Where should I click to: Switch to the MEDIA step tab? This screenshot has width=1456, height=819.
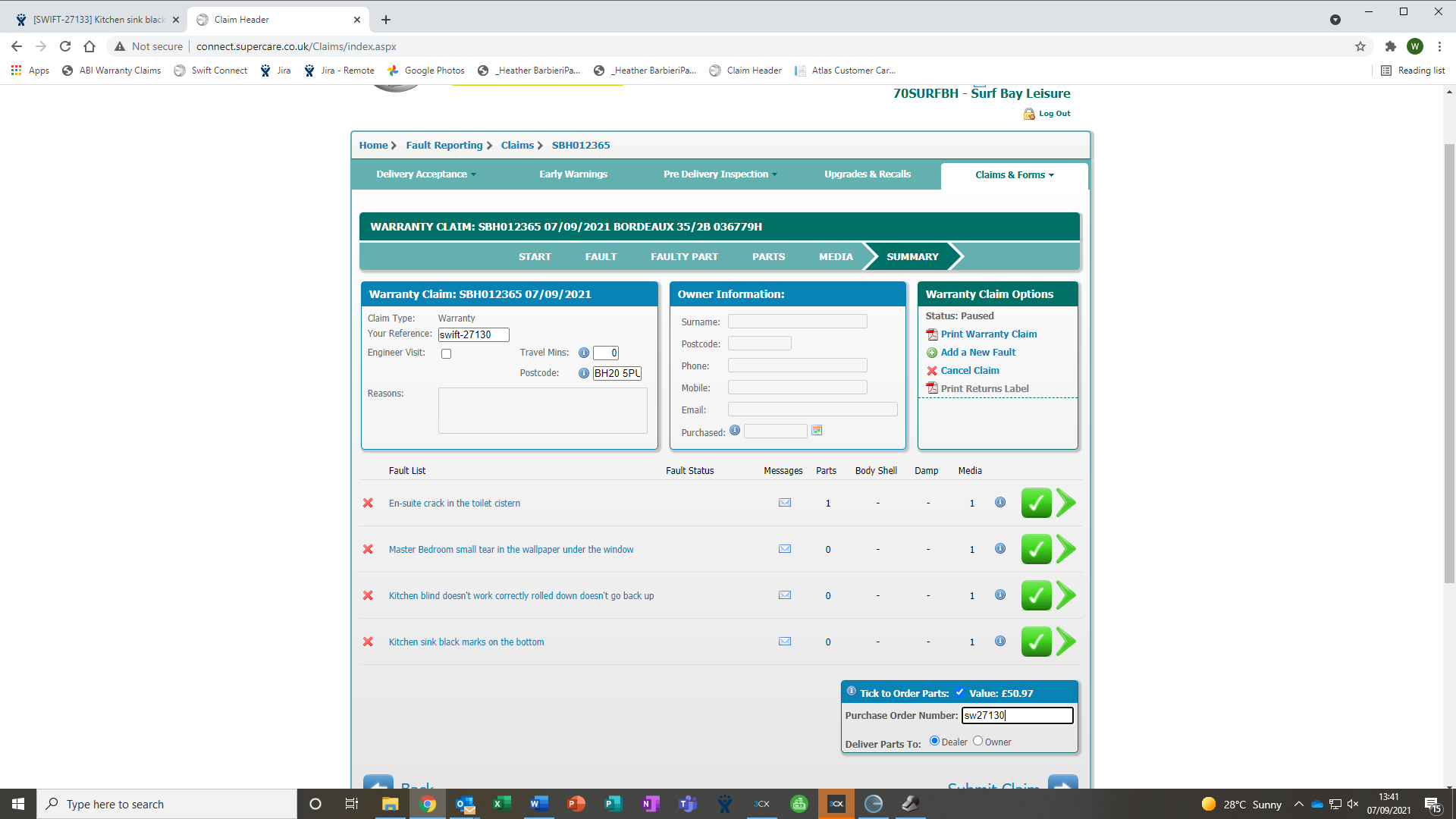pyautogui.click(x=836, y=257)
